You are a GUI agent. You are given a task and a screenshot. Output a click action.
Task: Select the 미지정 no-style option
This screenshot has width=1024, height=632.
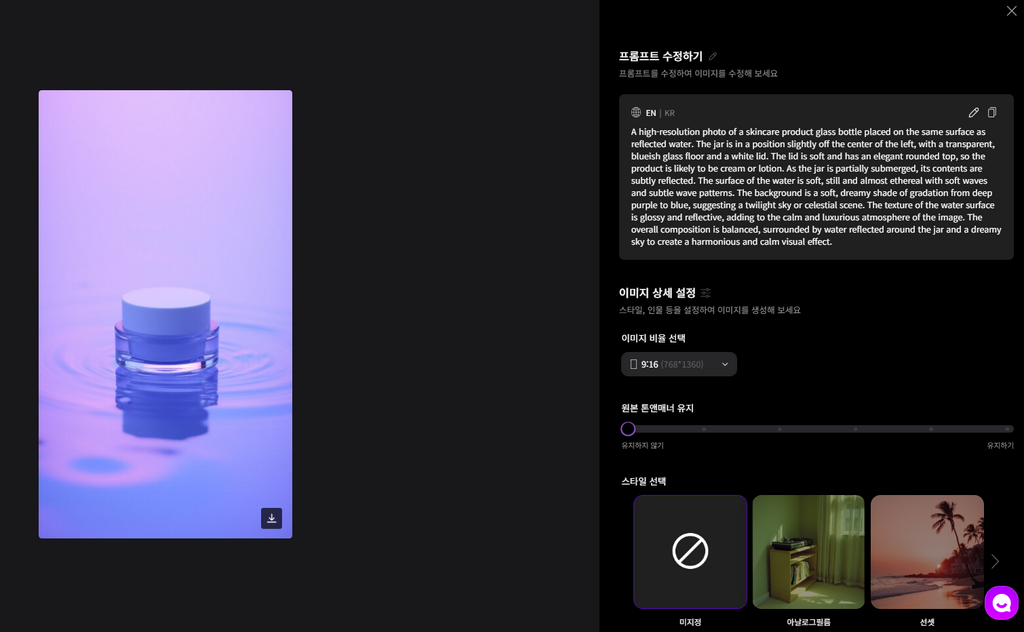point(690,552)
